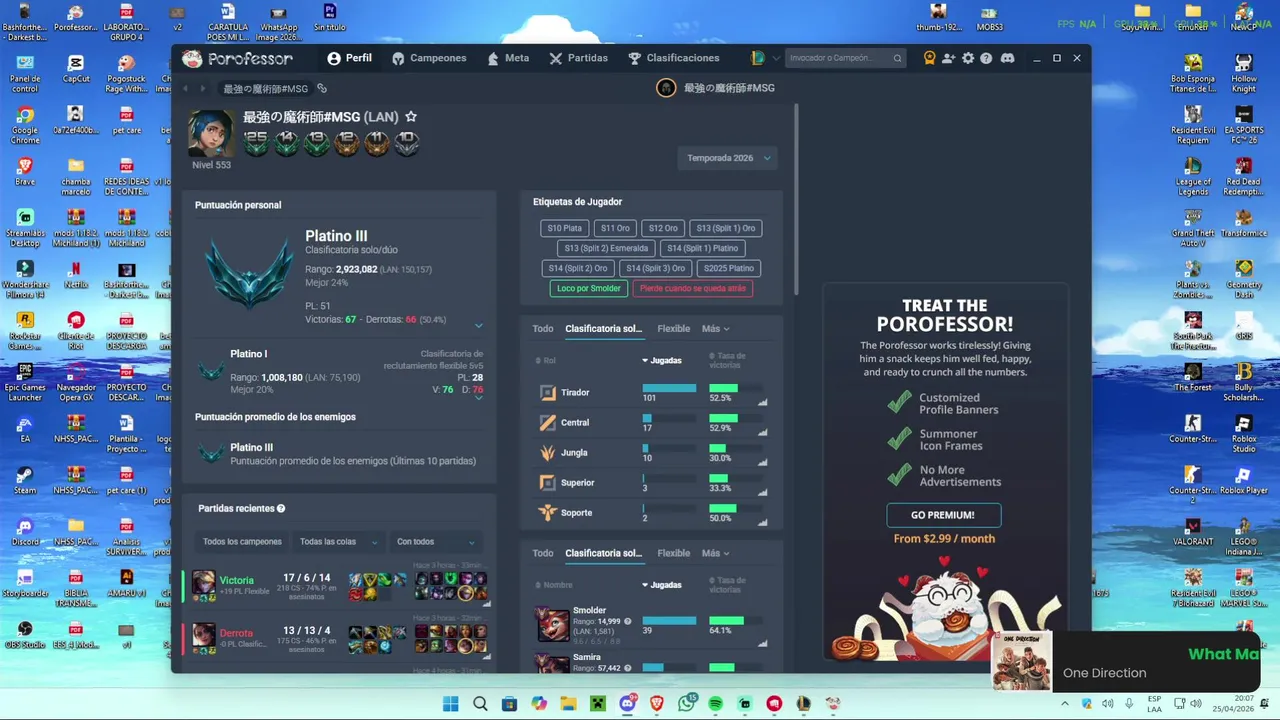Open the Con todos filter dropdown
This screenshot has width=1280, height=720.
(x=435, y=542)
